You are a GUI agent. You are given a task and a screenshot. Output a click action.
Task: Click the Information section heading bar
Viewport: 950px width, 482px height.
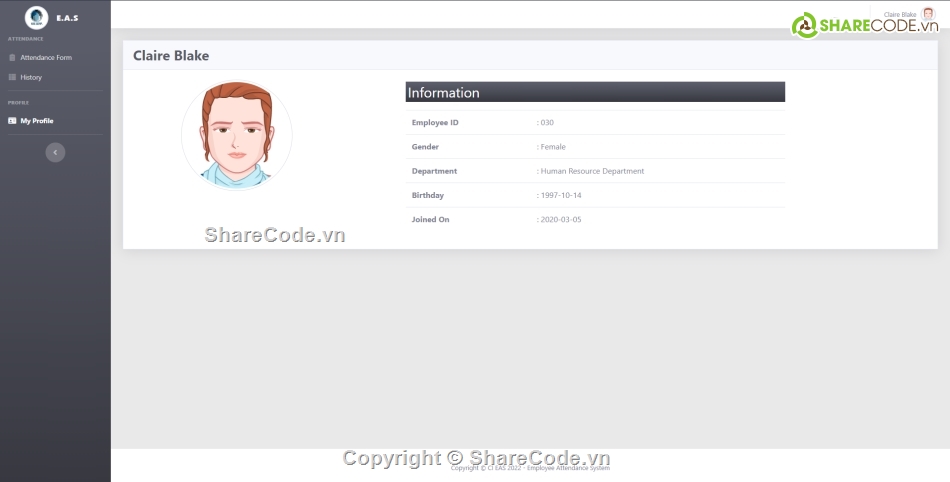coord(595,92)
